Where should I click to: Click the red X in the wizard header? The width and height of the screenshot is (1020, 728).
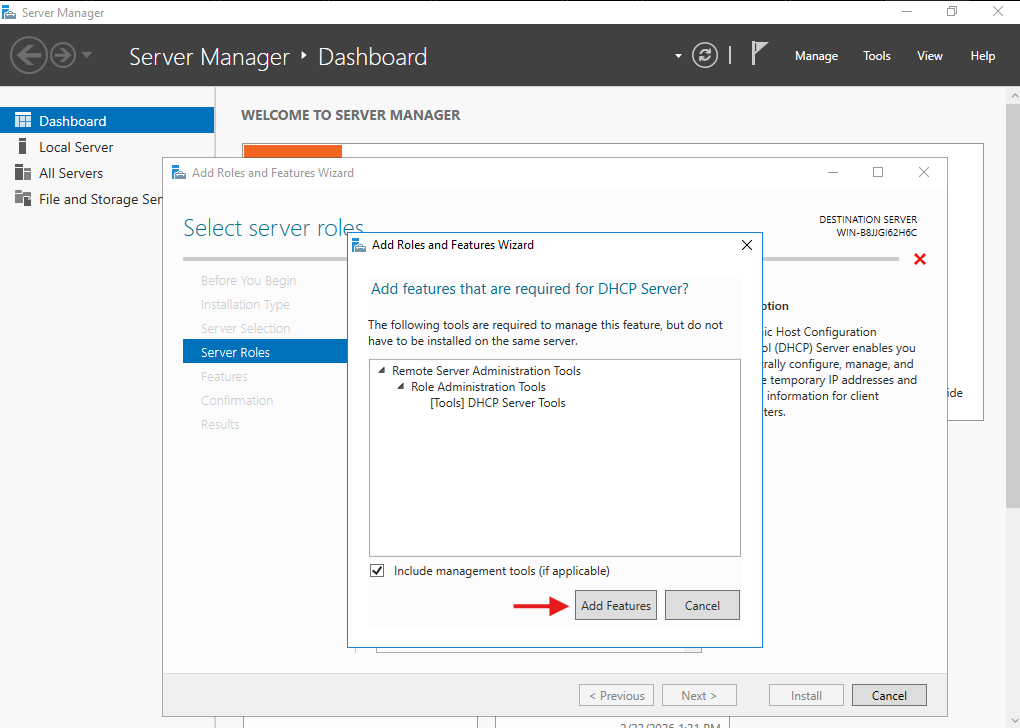coord(919,260)
